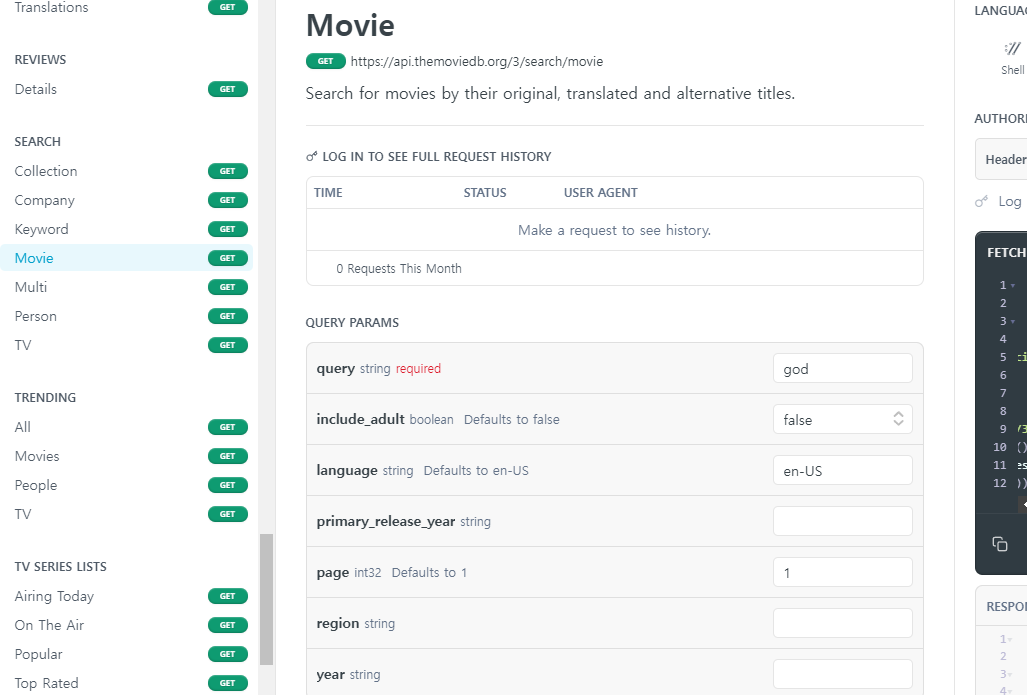Click the language input field with en-US
This screenshot has width=1027, height=695.
point(842,470)
